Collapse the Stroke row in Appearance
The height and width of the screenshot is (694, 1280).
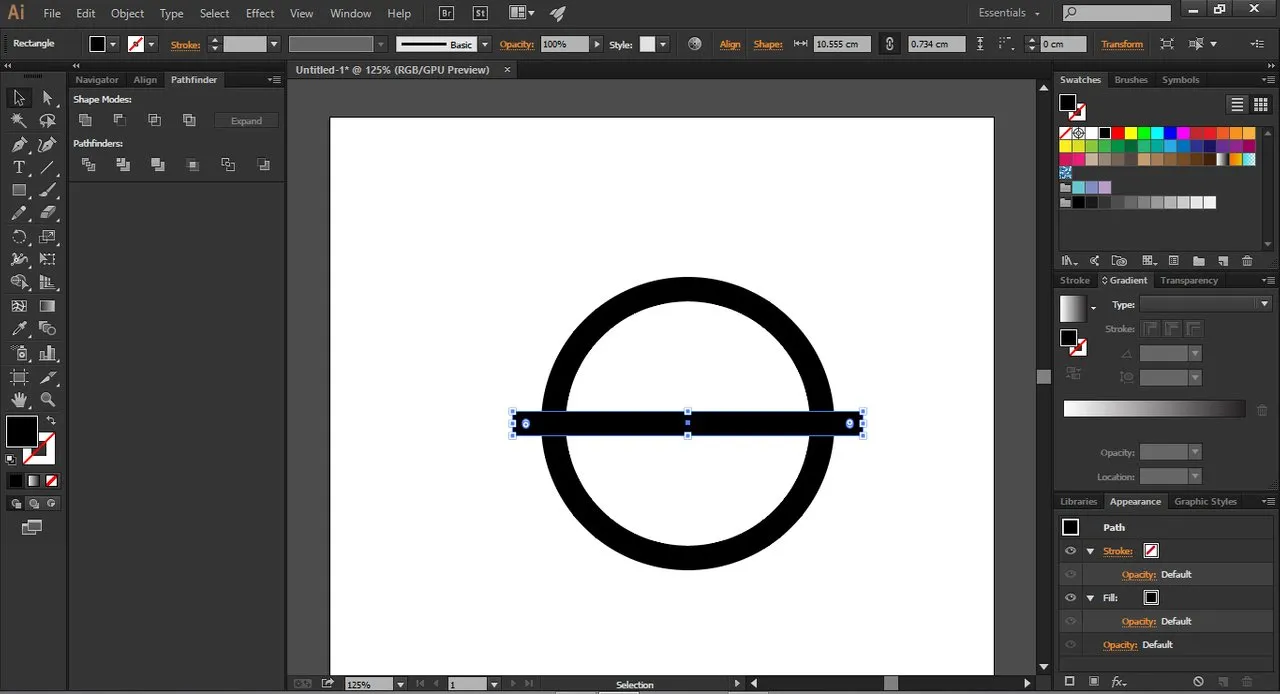(1090, 551)
